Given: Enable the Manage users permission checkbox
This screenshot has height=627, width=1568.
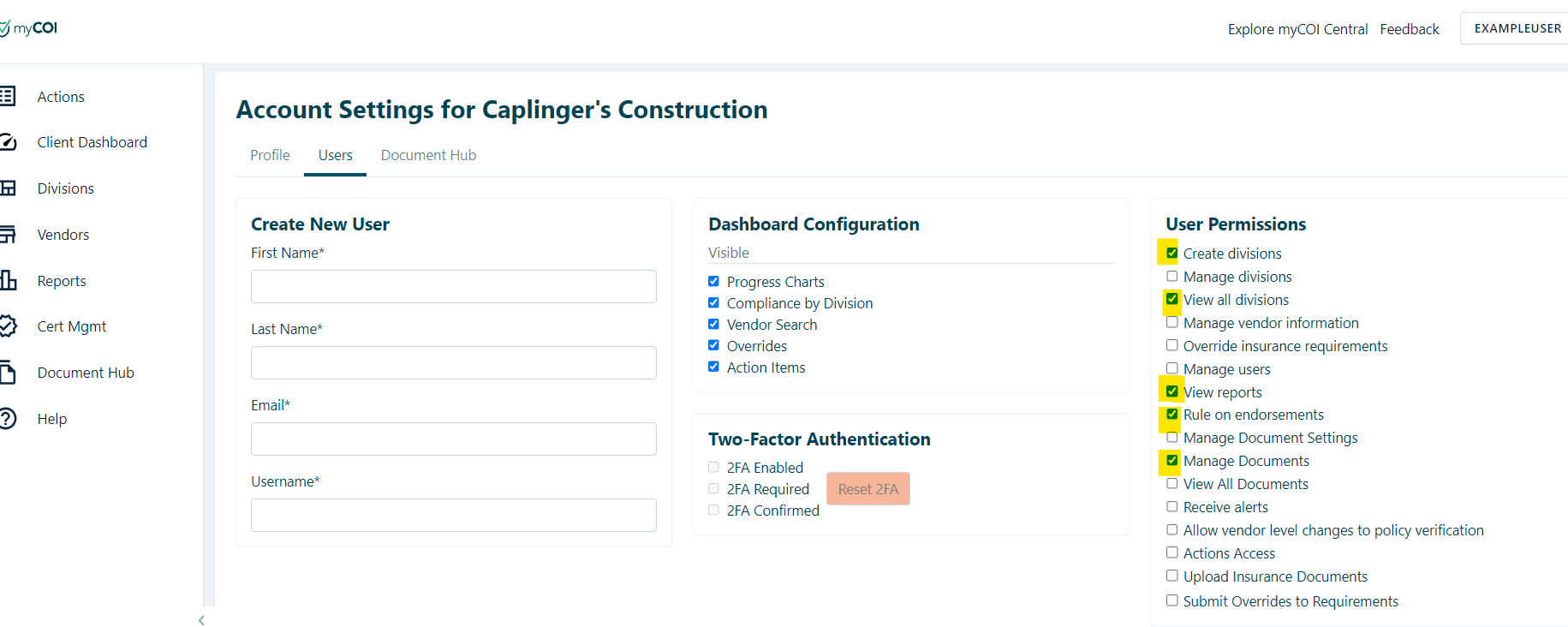Looking at the screenshot, I should 1172,368.
